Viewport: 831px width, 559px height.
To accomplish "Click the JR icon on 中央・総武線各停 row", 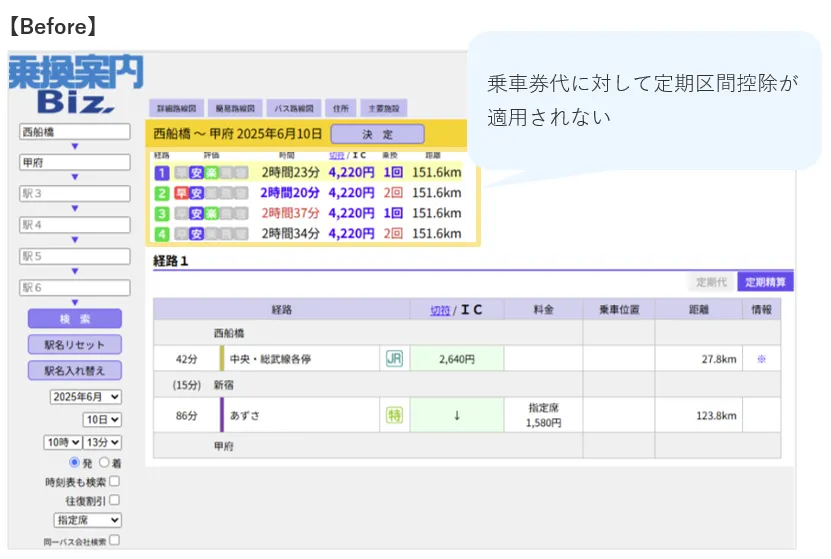I will coord(394,358).
